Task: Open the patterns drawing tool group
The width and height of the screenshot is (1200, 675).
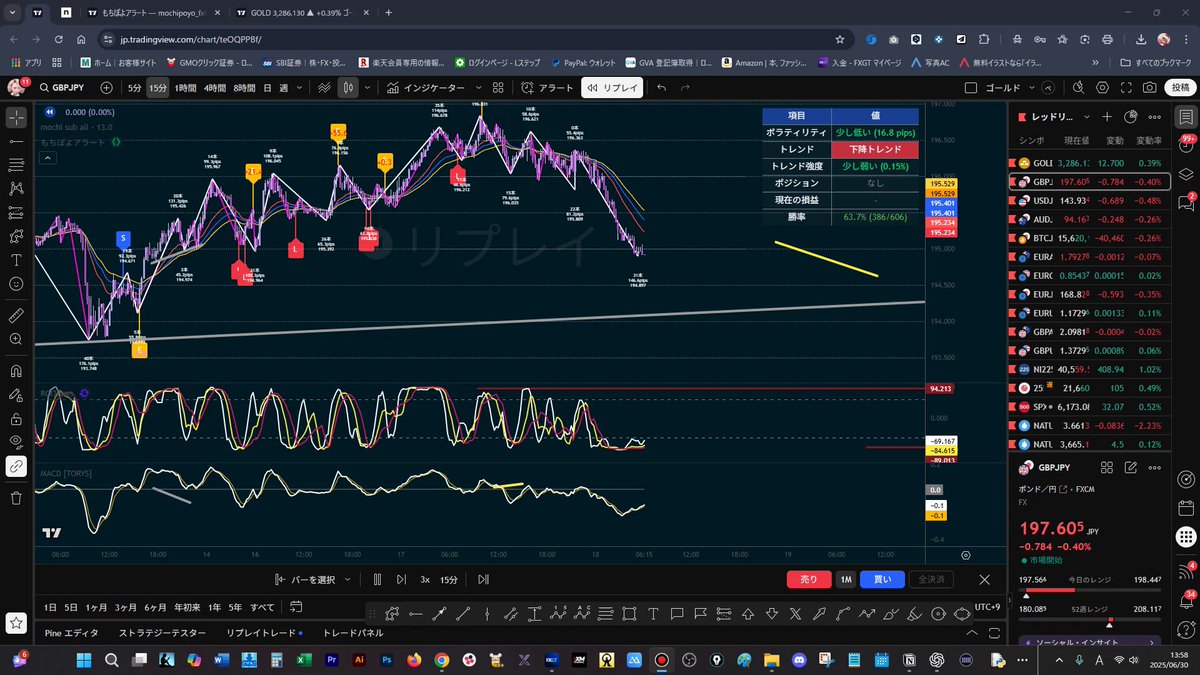Action: point(16,188)
